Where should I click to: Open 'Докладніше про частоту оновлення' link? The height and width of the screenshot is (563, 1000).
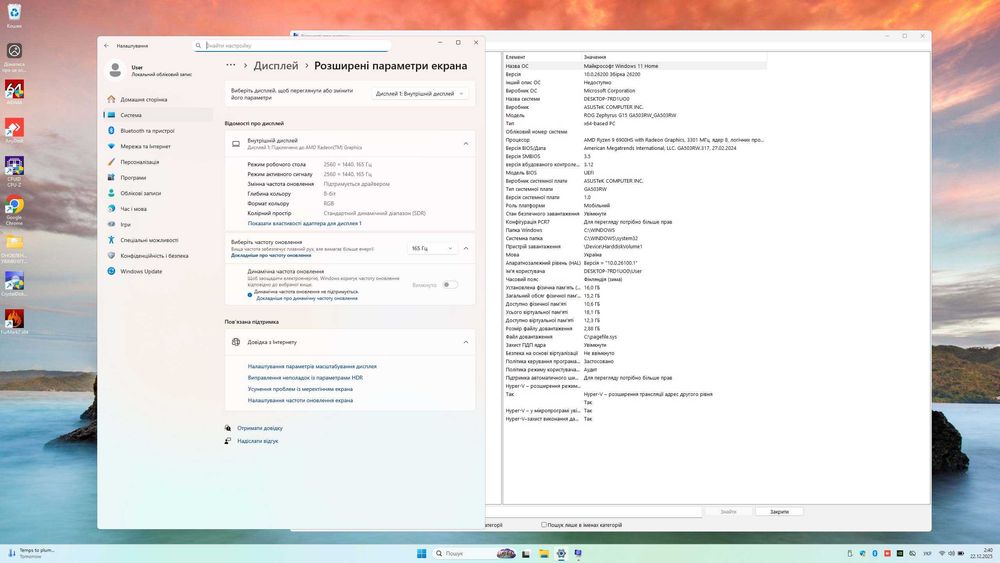pyautogui.click(x=271, y=255)
